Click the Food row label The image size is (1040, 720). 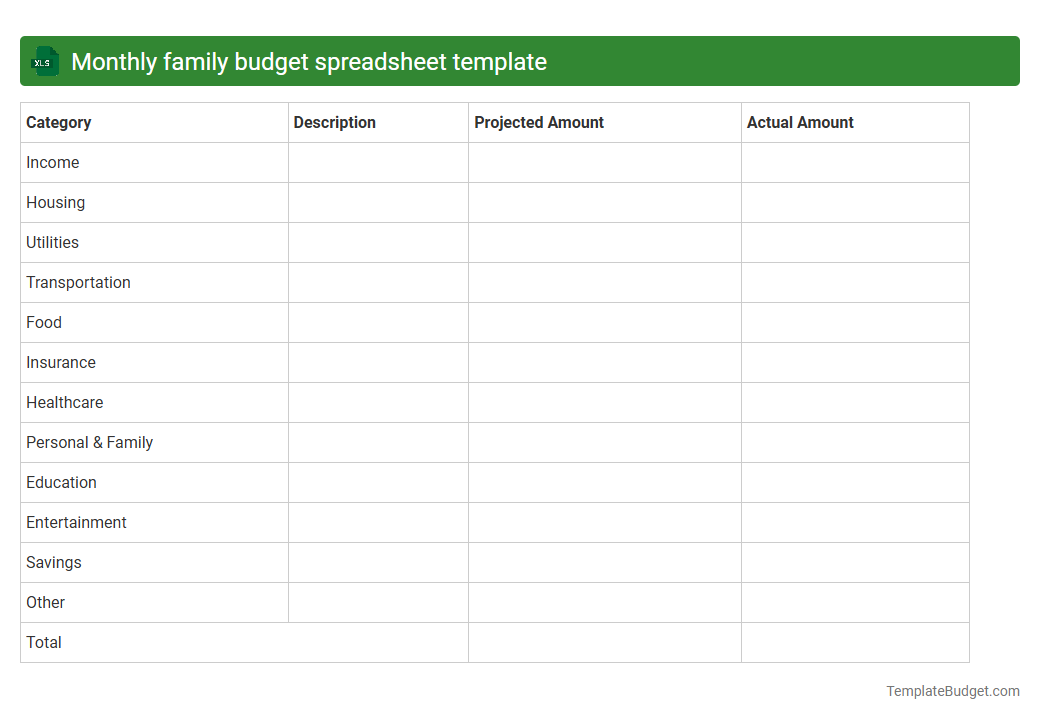click(44, 322)
